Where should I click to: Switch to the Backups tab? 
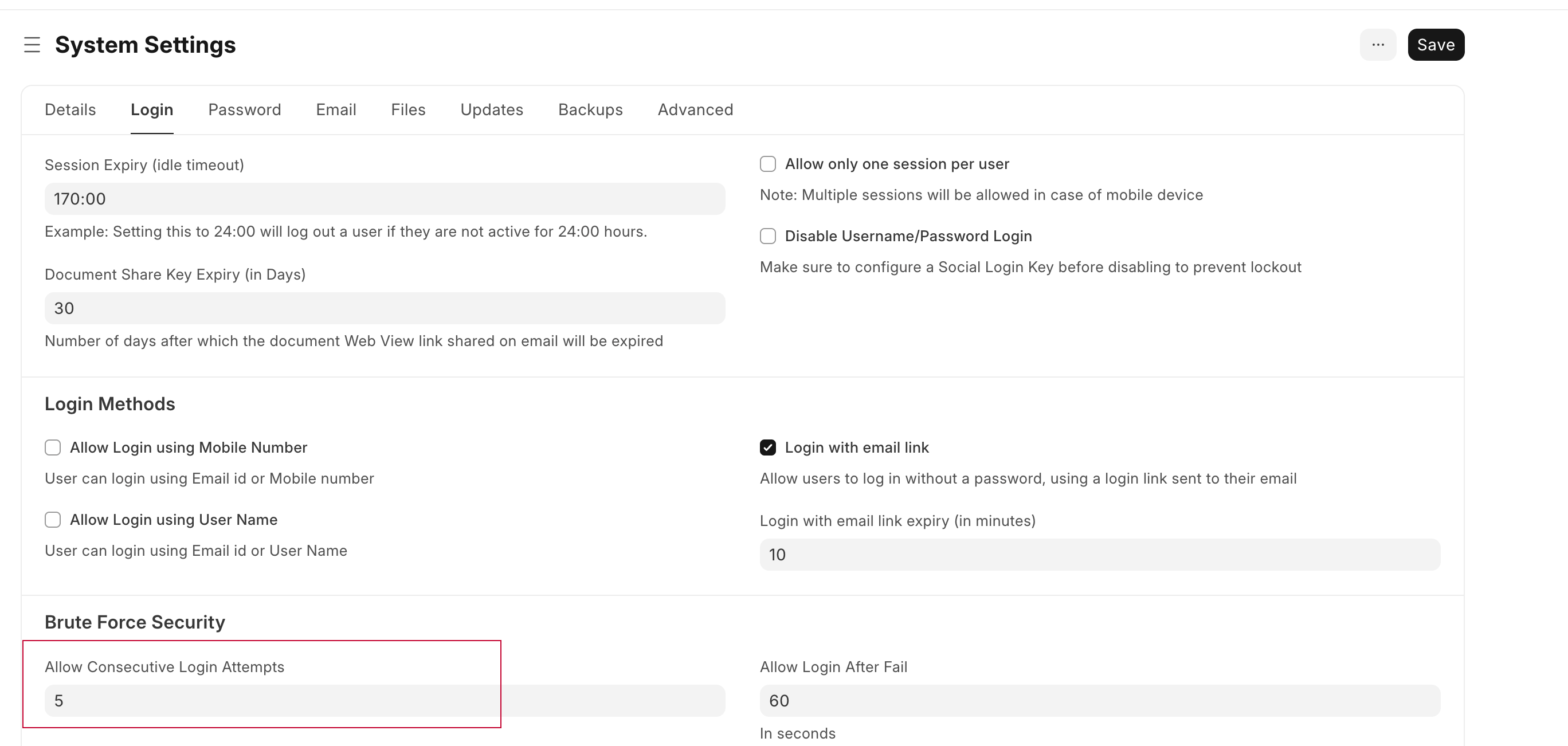[x=590, y=109]
